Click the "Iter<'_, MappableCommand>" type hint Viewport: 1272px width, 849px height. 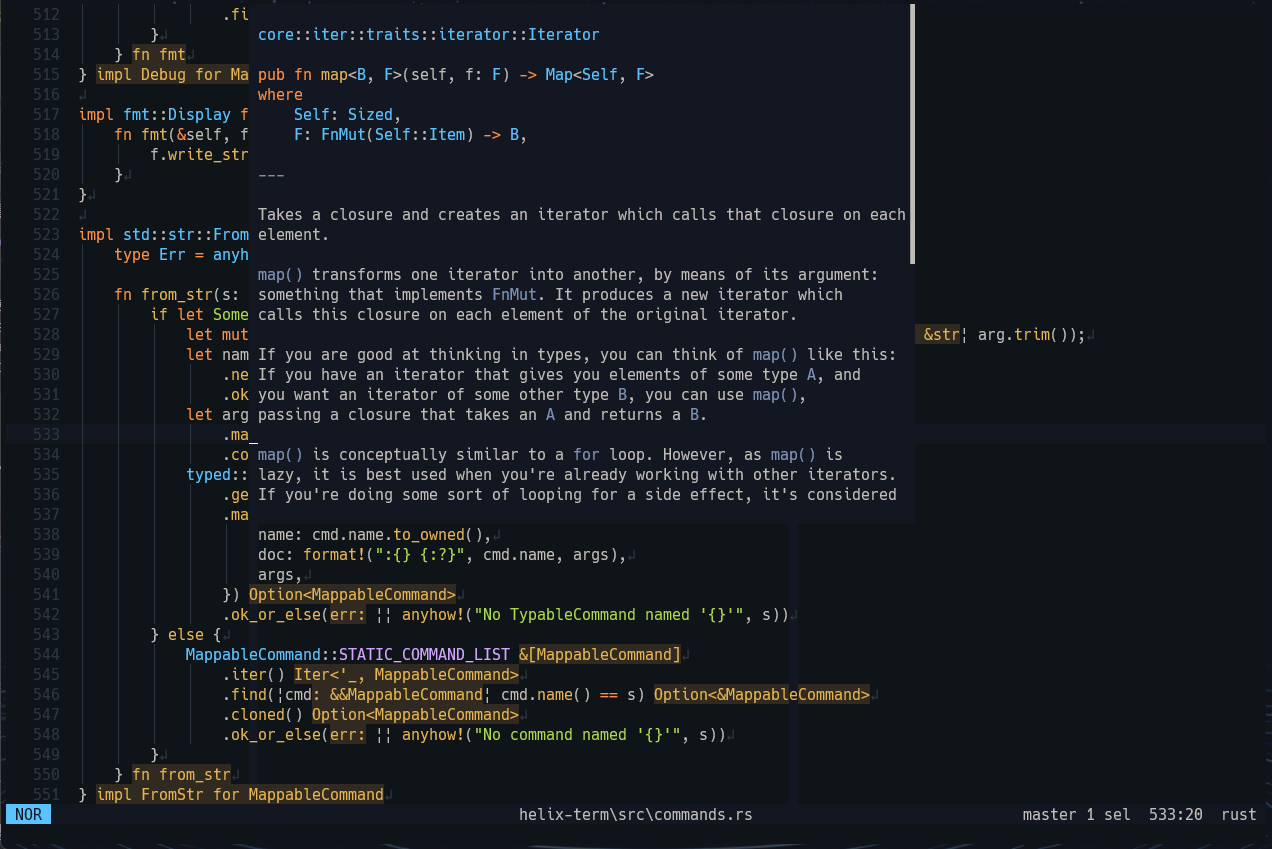[x=406, y=674]
